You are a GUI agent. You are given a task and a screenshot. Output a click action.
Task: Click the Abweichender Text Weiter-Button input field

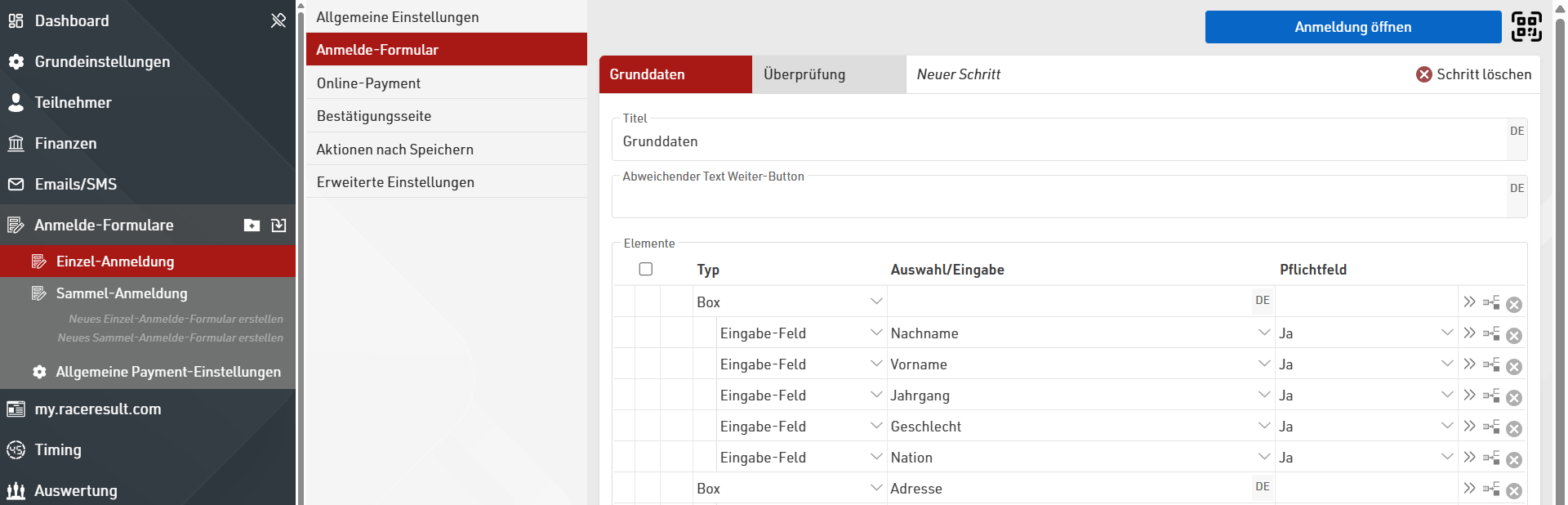[x=1058, y=199]
